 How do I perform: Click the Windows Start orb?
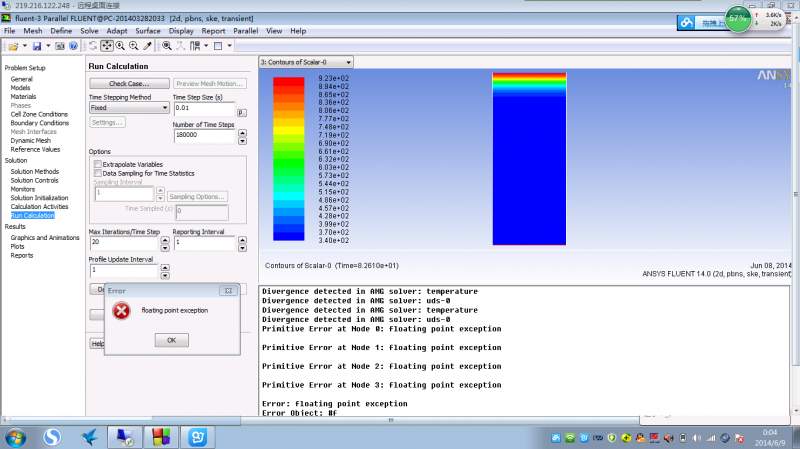tap(15, 437)
